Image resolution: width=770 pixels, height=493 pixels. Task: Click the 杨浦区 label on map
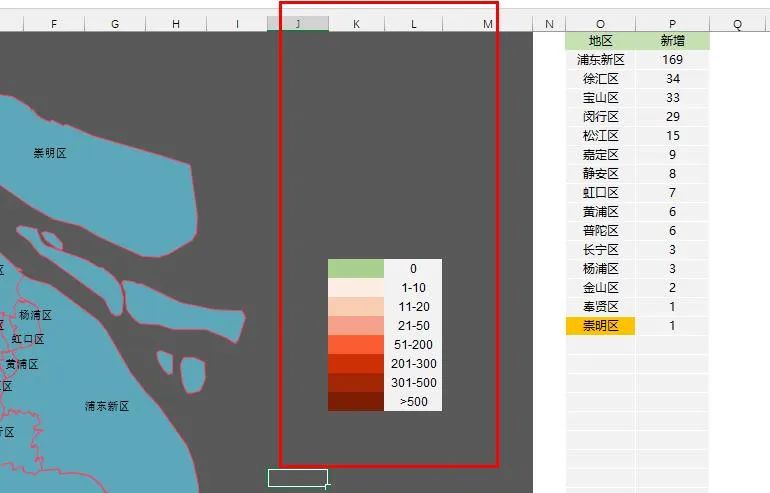coord(35,315)
